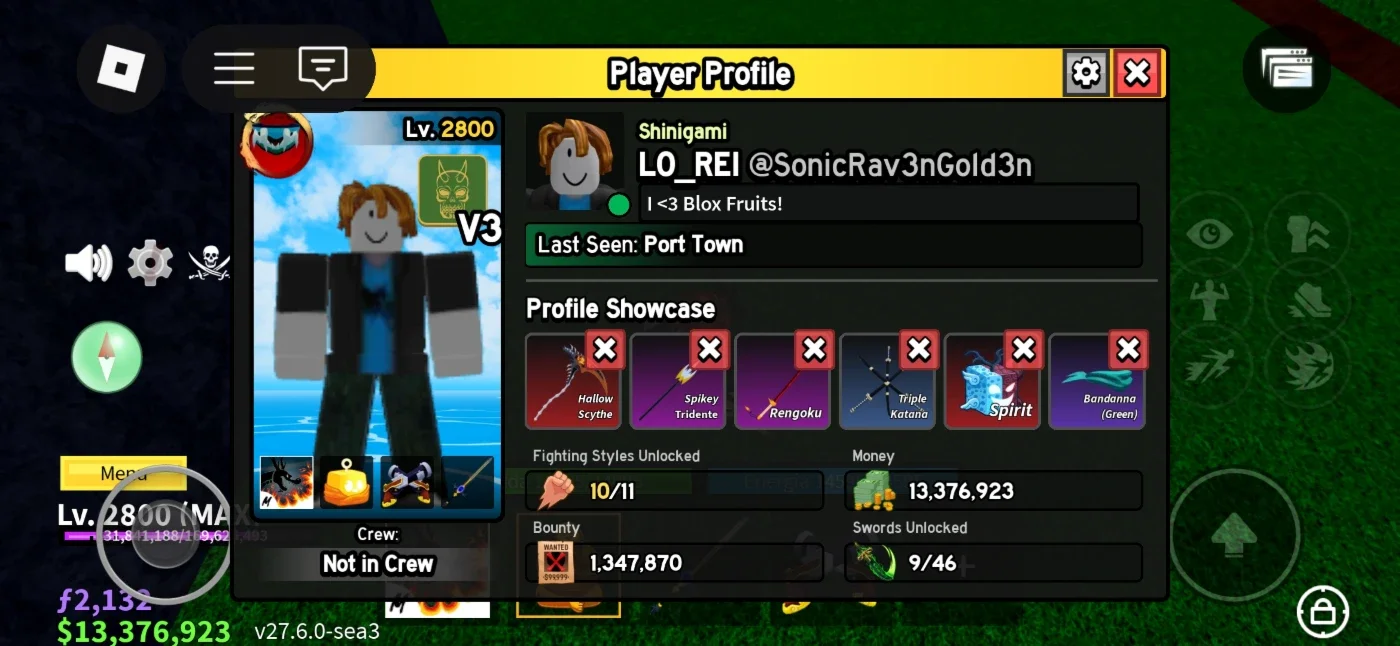Toggle the shift lock padlock icon
The height and width of the screenshot is (646, 1400).
click(x=1323, y=612)
